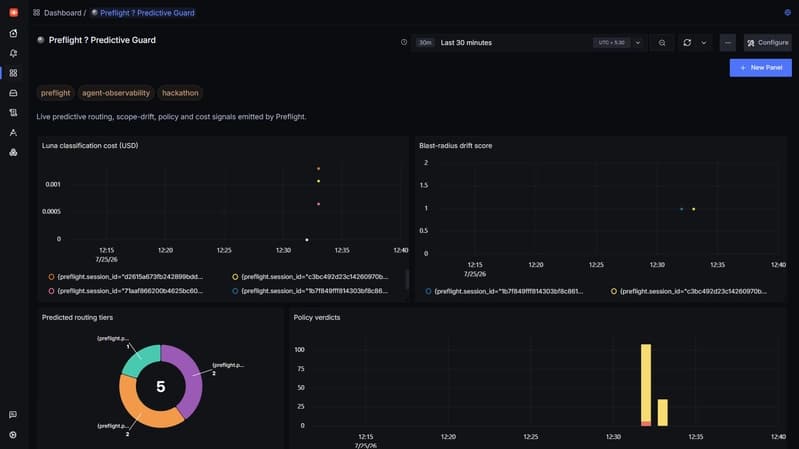
Task: Open the feedback chat icon in sidebar
Action: (x=13, y=414)
